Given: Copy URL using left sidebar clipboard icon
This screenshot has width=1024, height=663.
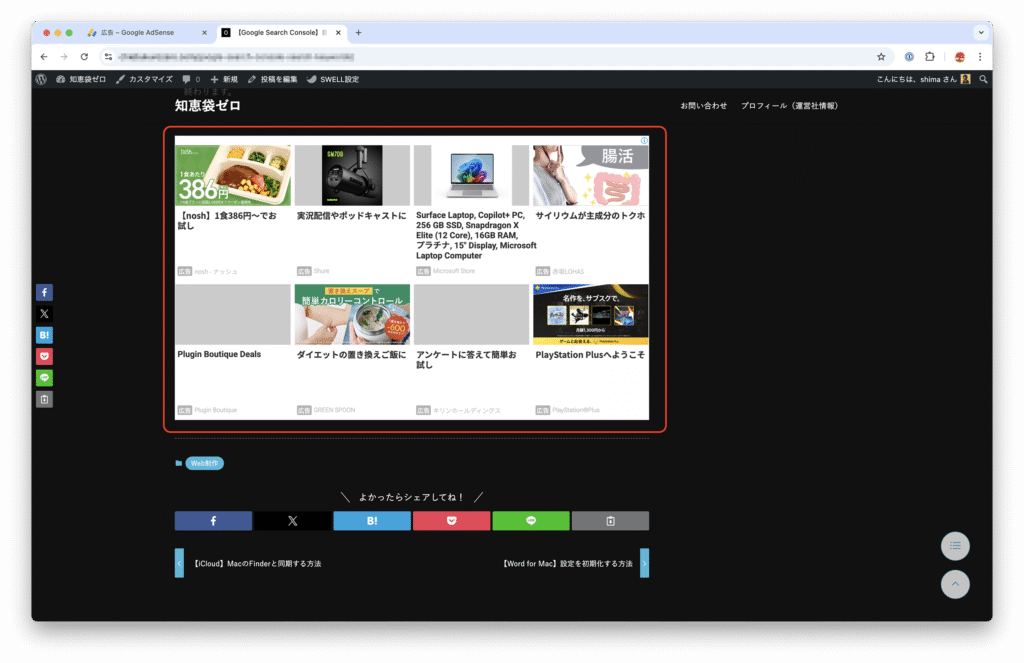Looking at the screenshot, I should click(x=44, y=399).
